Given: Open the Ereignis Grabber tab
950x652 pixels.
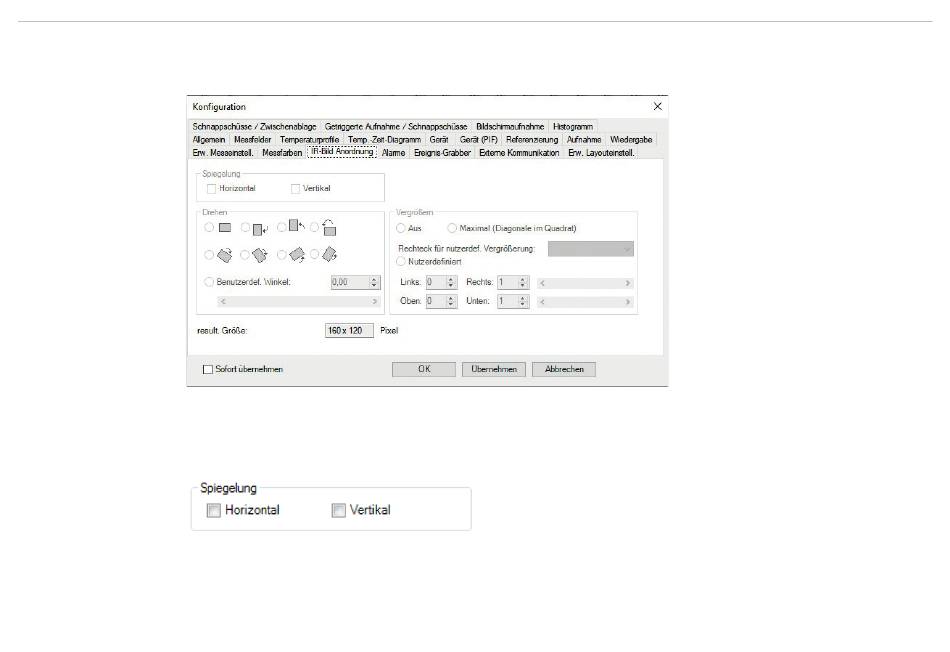Looking at the screenshot, I should pos(442,153).
